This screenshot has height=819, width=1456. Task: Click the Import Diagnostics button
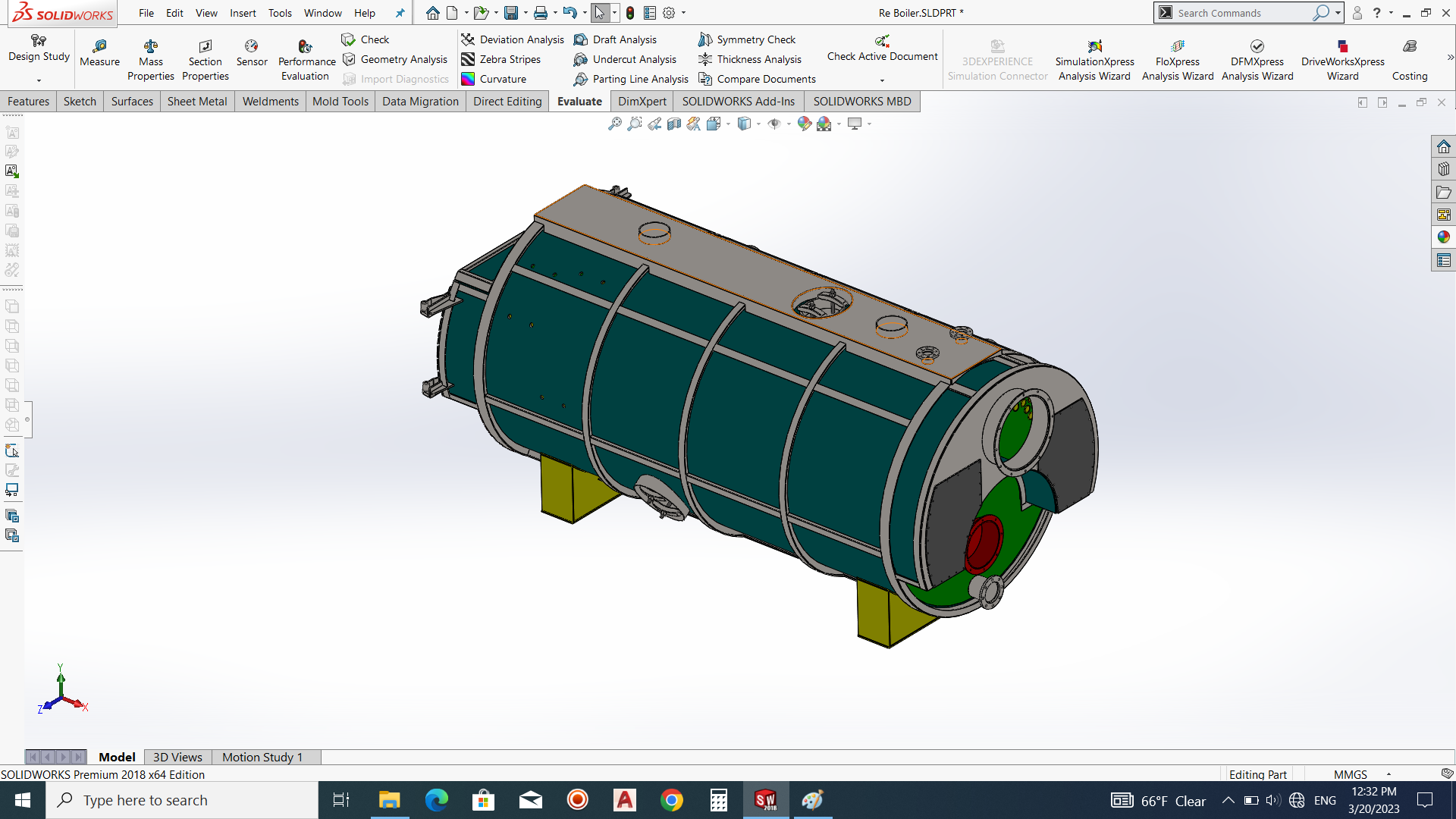(395, 78)
